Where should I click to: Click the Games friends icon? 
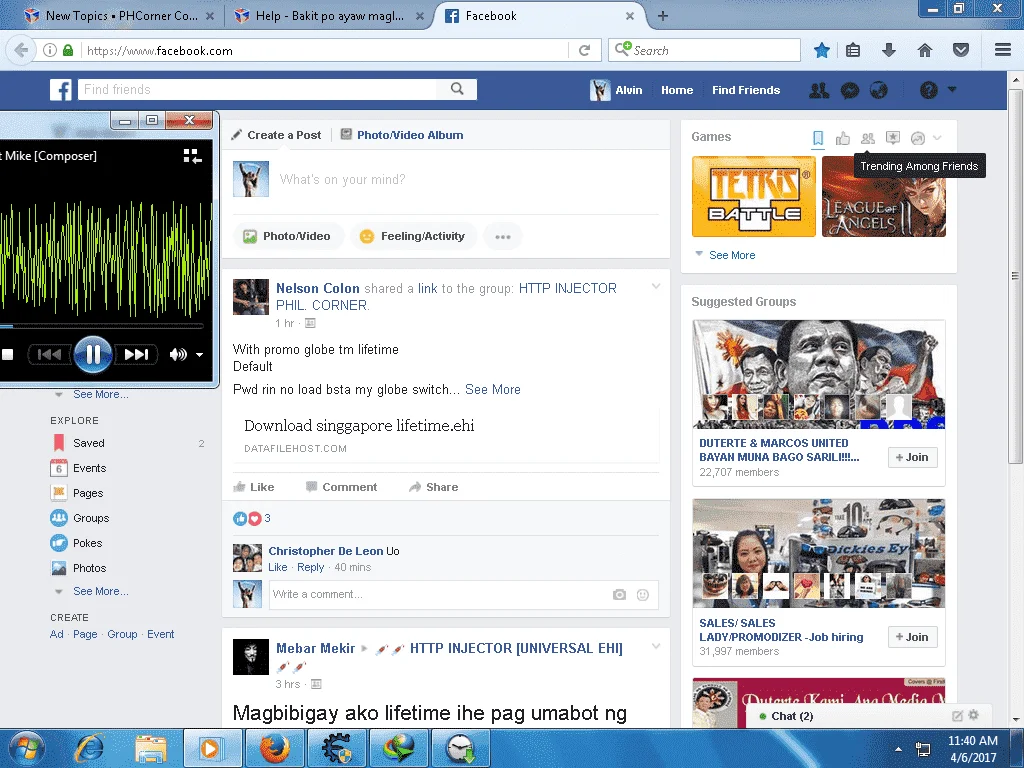pos(867,138)
